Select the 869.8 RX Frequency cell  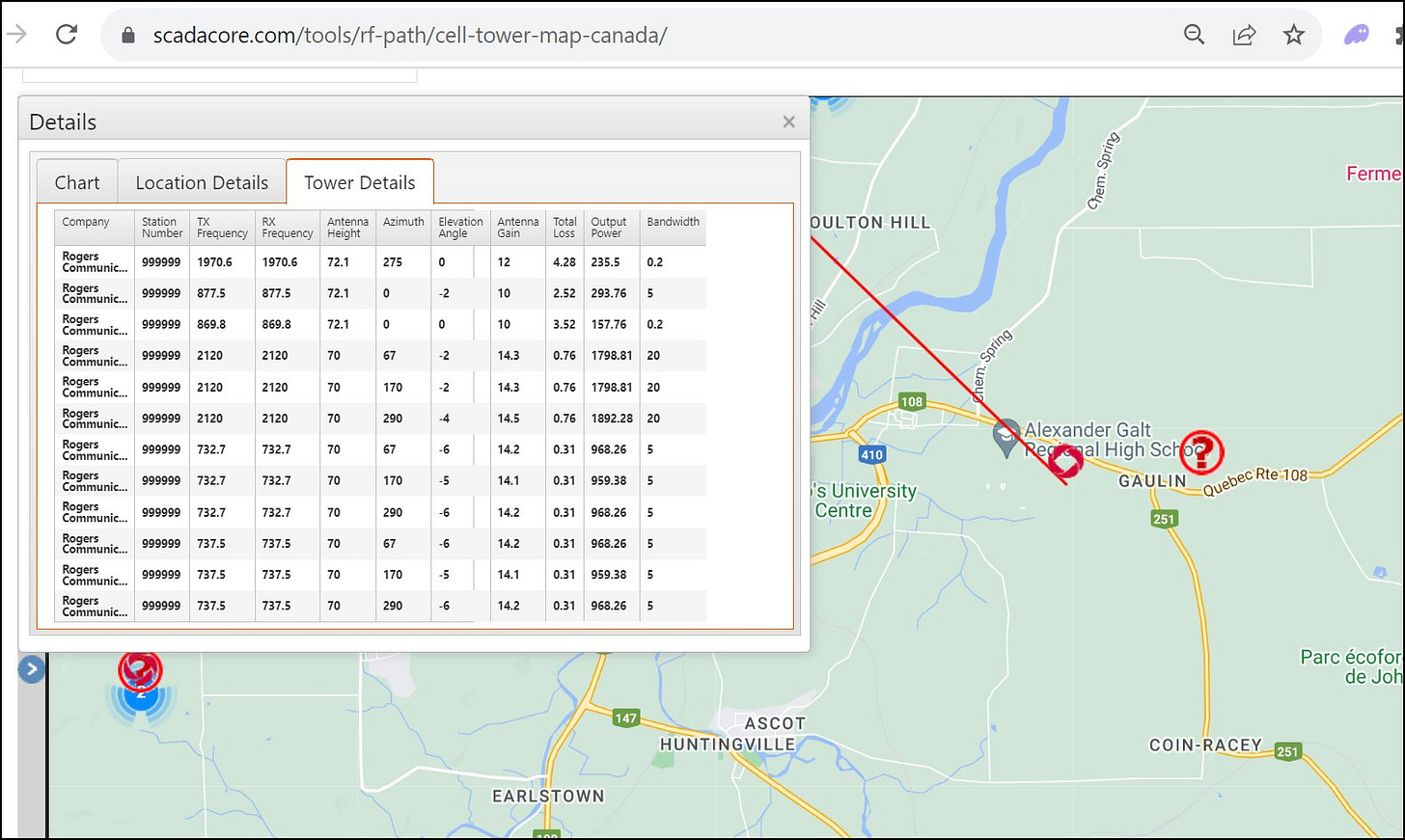click(x=288, y=325)
